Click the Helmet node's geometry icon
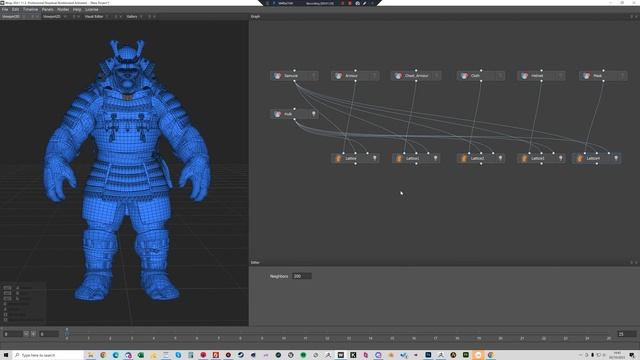The width and height of the screenshot is (640, 360). point(524,76)
